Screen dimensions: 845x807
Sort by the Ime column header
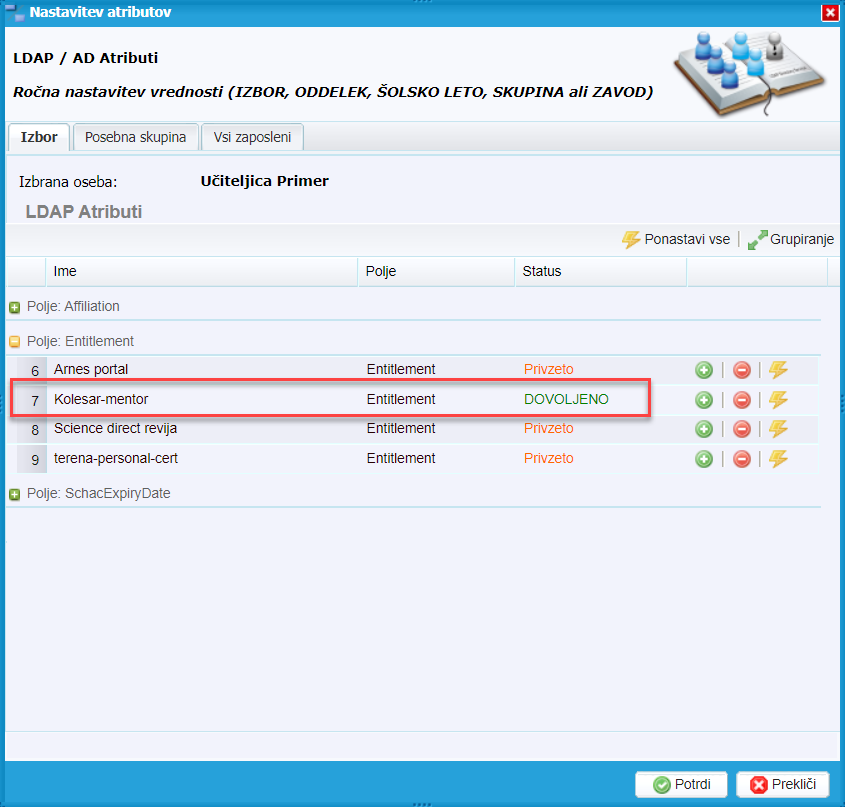pos(200,271)
